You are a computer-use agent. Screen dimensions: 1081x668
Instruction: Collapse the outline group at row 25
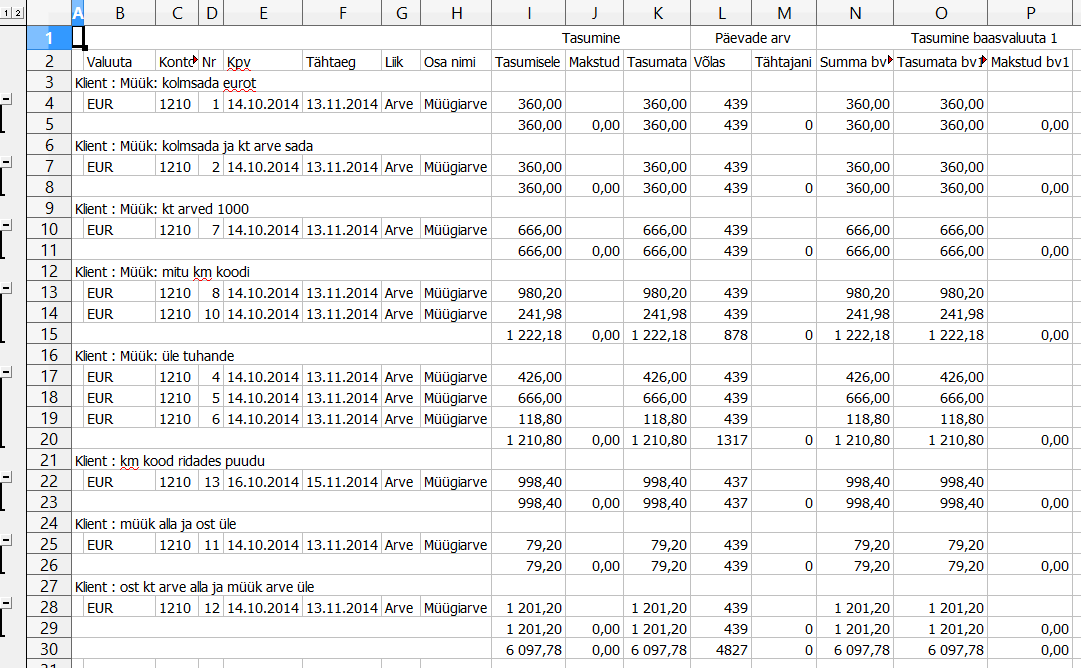point(6,540)
